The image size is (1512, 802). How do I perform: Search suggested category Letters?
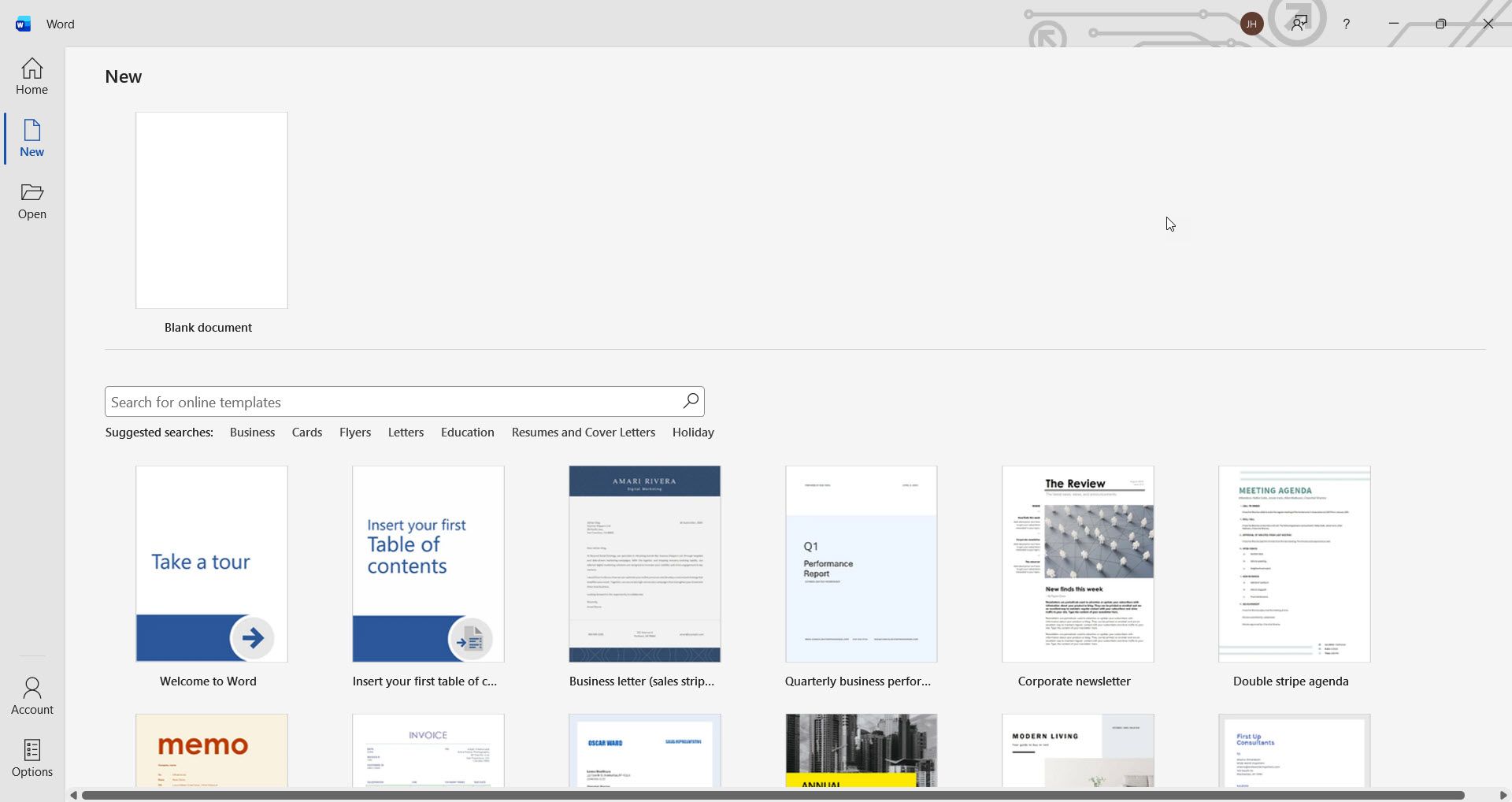pos(406,433)
